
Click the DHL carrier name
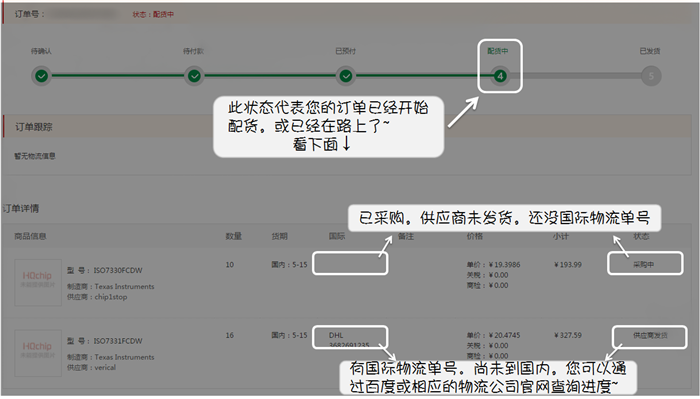[x=336, y=335]
